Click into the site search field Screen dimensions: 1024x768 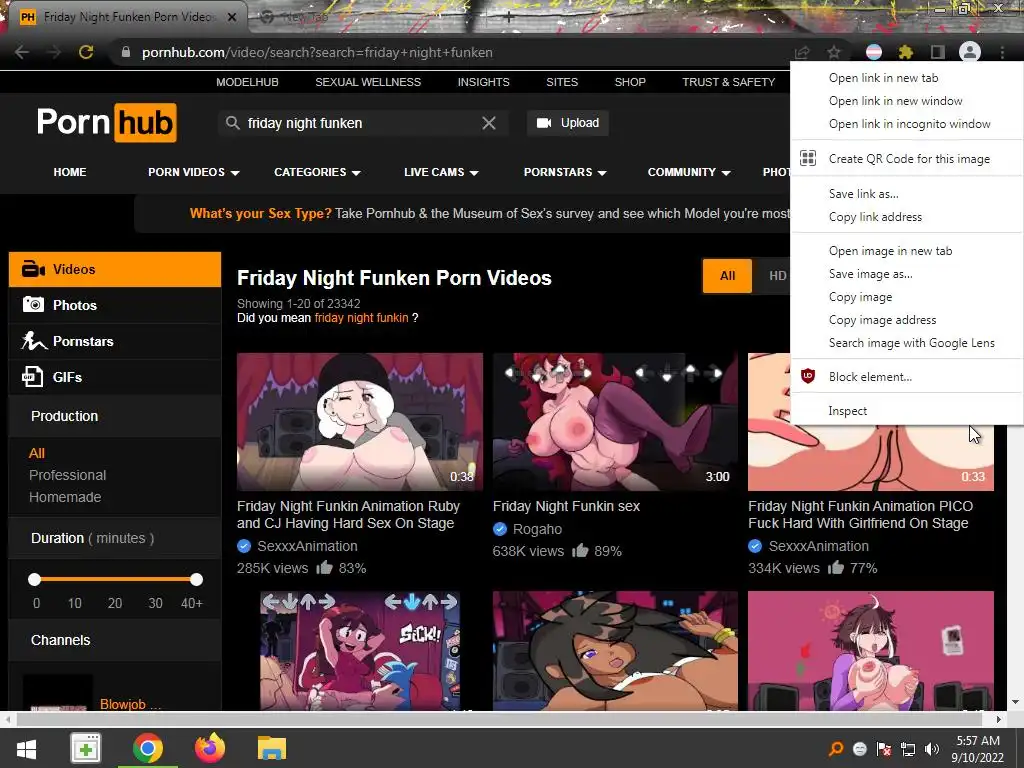click(362, 123)
